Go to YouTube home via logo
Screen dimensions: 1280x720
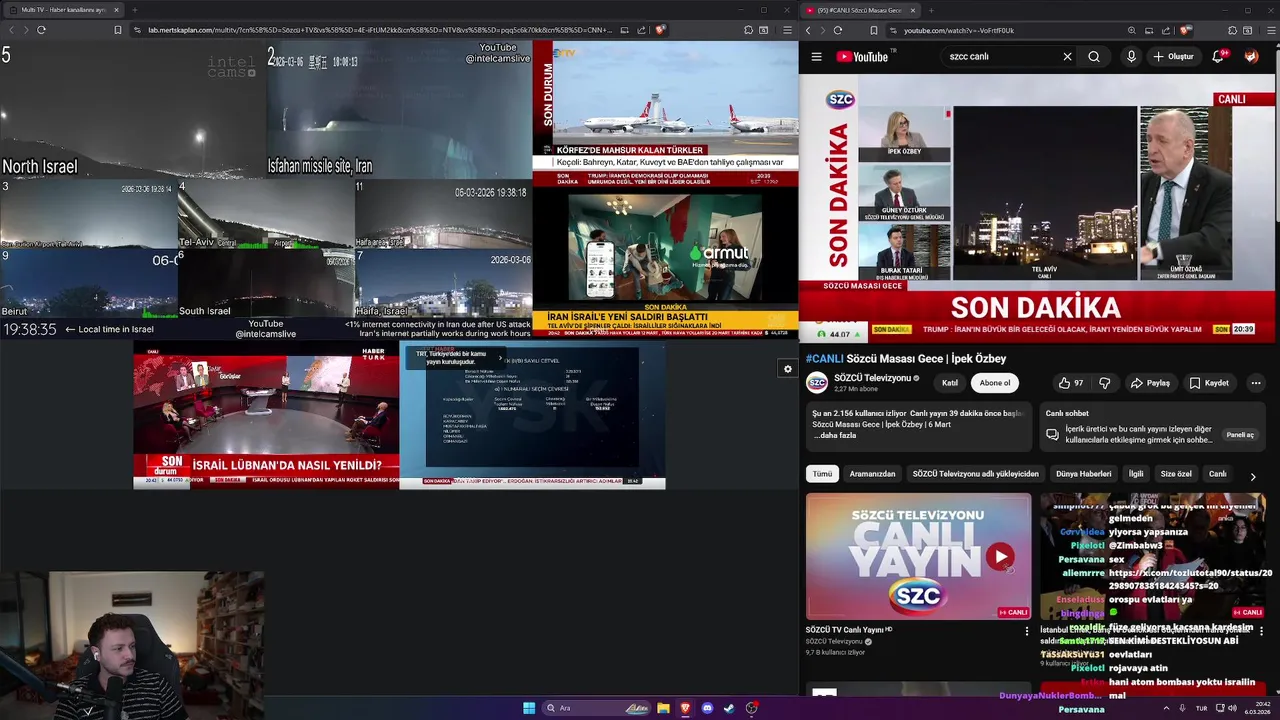click(862, 57)
